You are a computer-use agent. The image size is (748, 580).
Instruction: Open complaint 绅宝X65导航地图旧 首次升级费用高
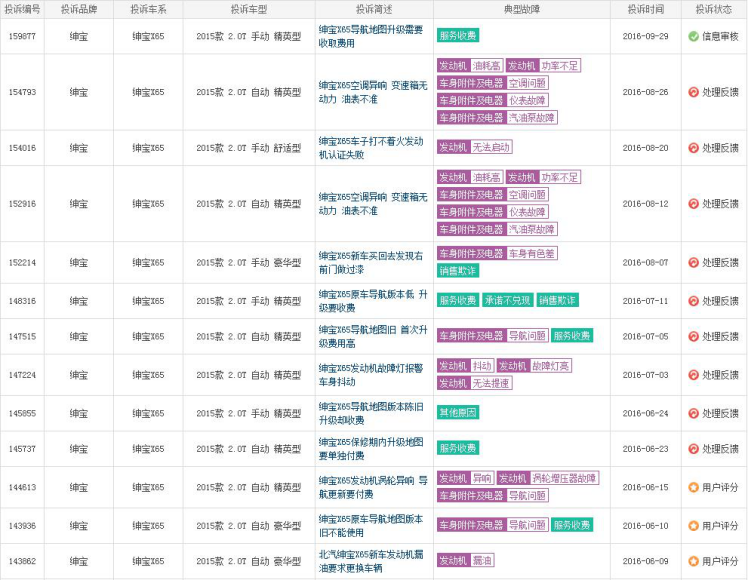pos(373,336)
